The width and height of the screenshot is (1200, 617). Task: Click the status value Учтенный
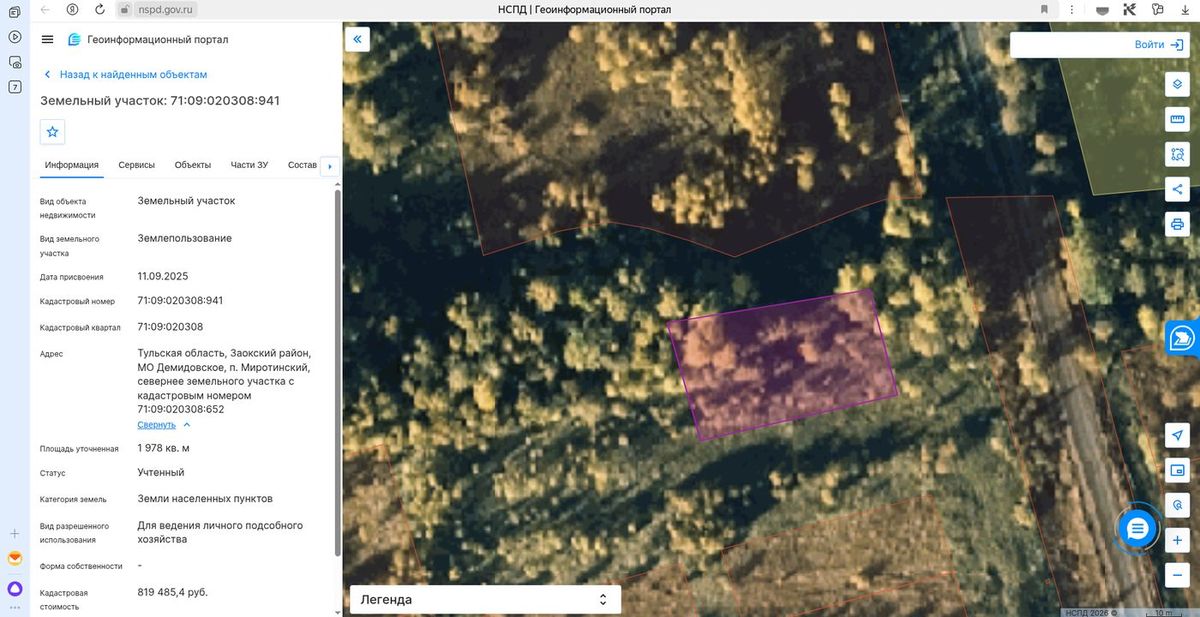tap(161, 472)
